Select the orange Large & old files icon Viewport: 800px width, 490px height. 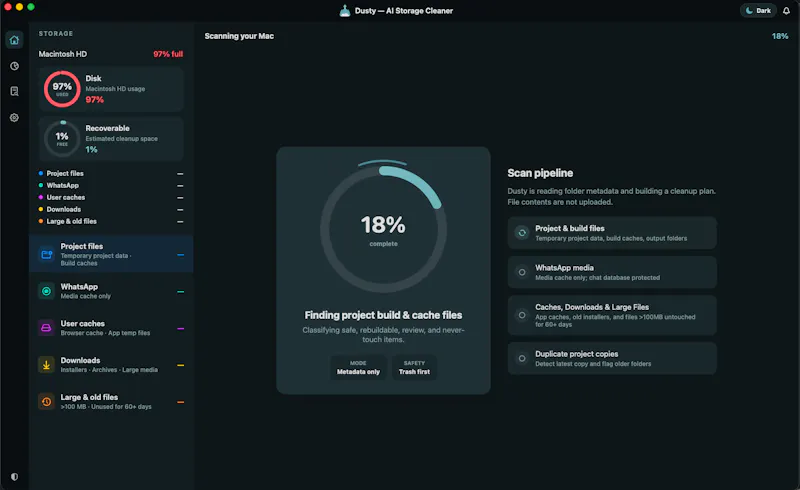[x=46, y=401]
